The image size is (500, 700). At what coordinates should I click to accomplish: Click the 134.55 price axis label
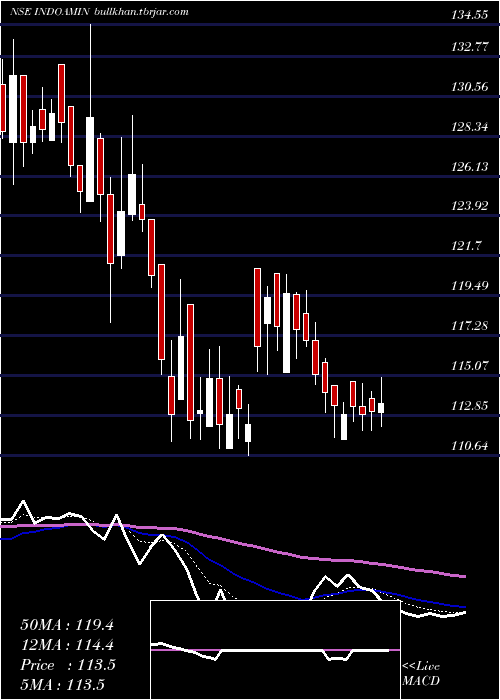coord(469,15)
